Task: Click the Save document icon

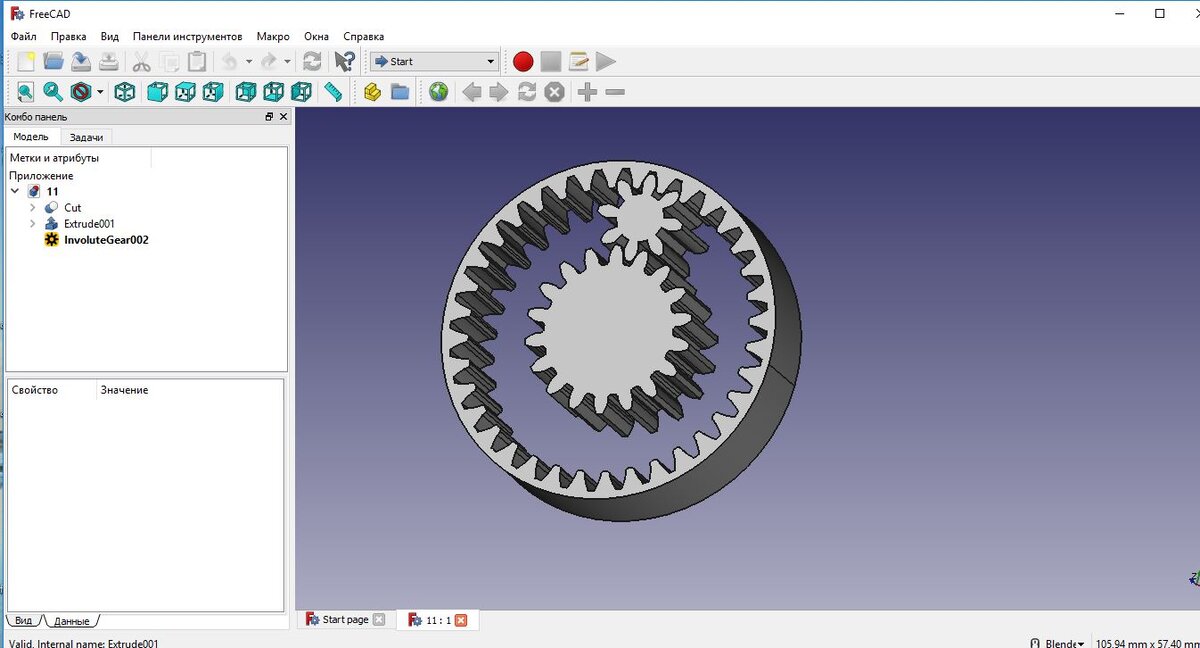Action: pos(82,61)
